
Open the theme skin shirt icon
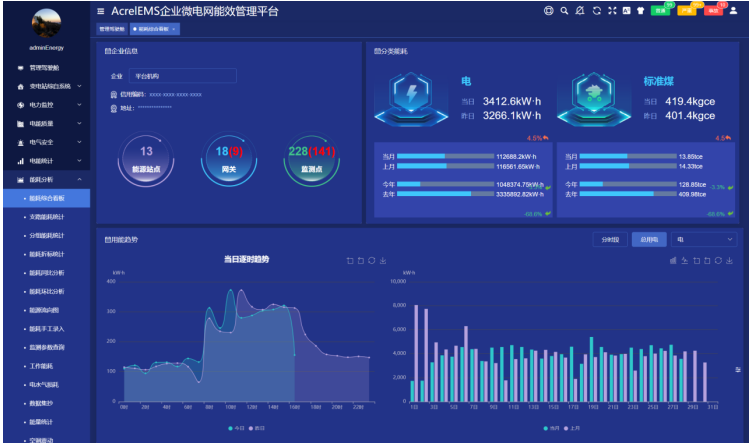(x=641, y=11)
